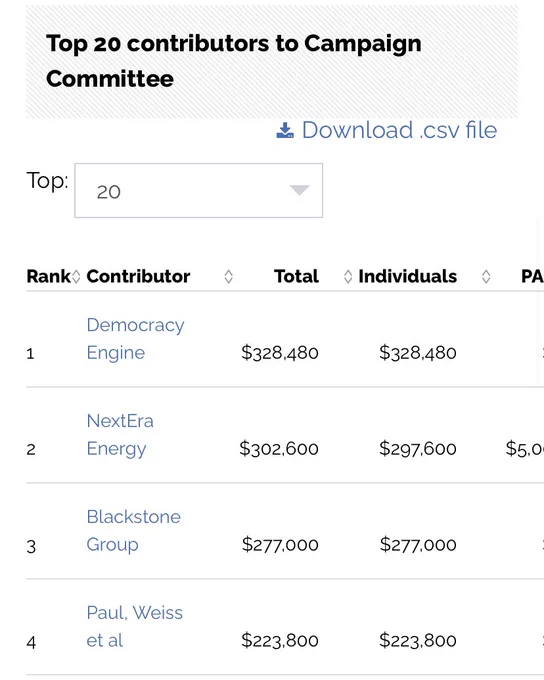Click the Rank column header
The width and height of the screenshot is (544, 680).
[x=48, y=276]
